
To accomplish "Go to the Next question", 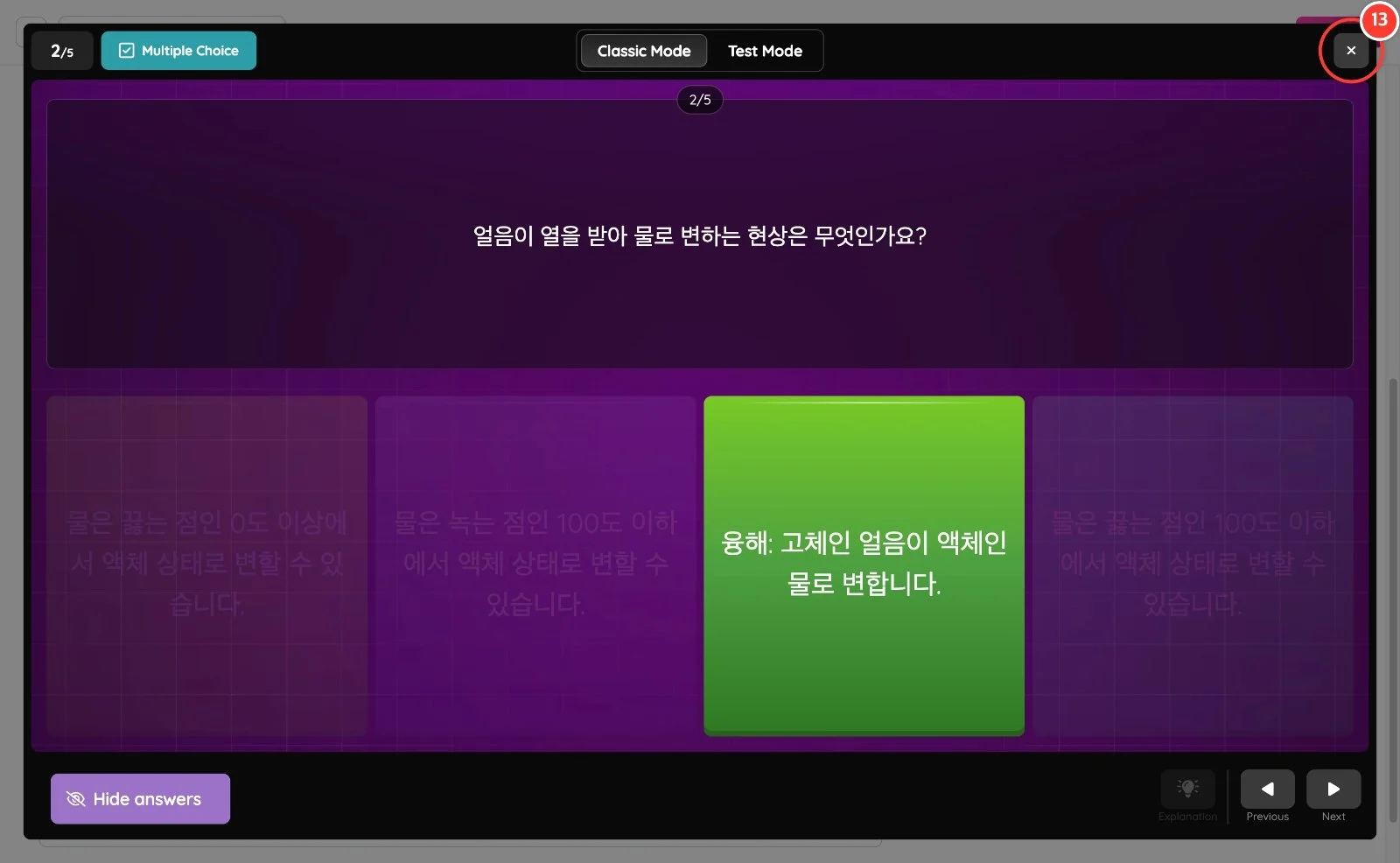I will (1333, 789).
